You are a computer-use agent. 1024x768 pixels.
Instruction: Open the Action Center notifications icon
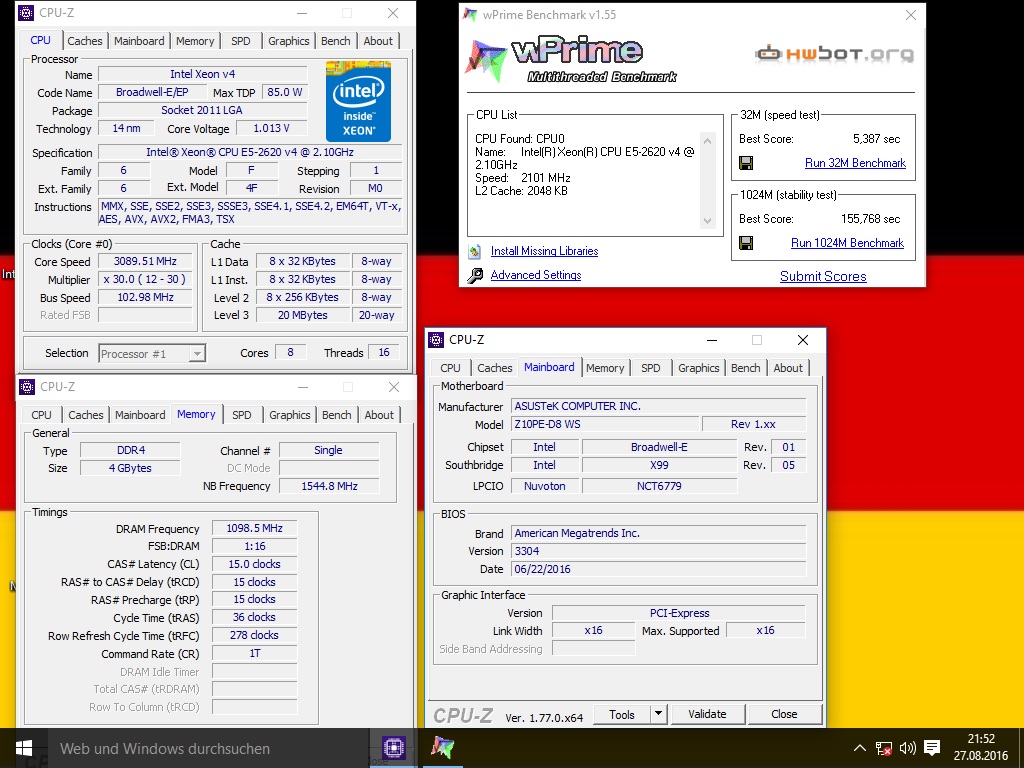coord(932,748)
